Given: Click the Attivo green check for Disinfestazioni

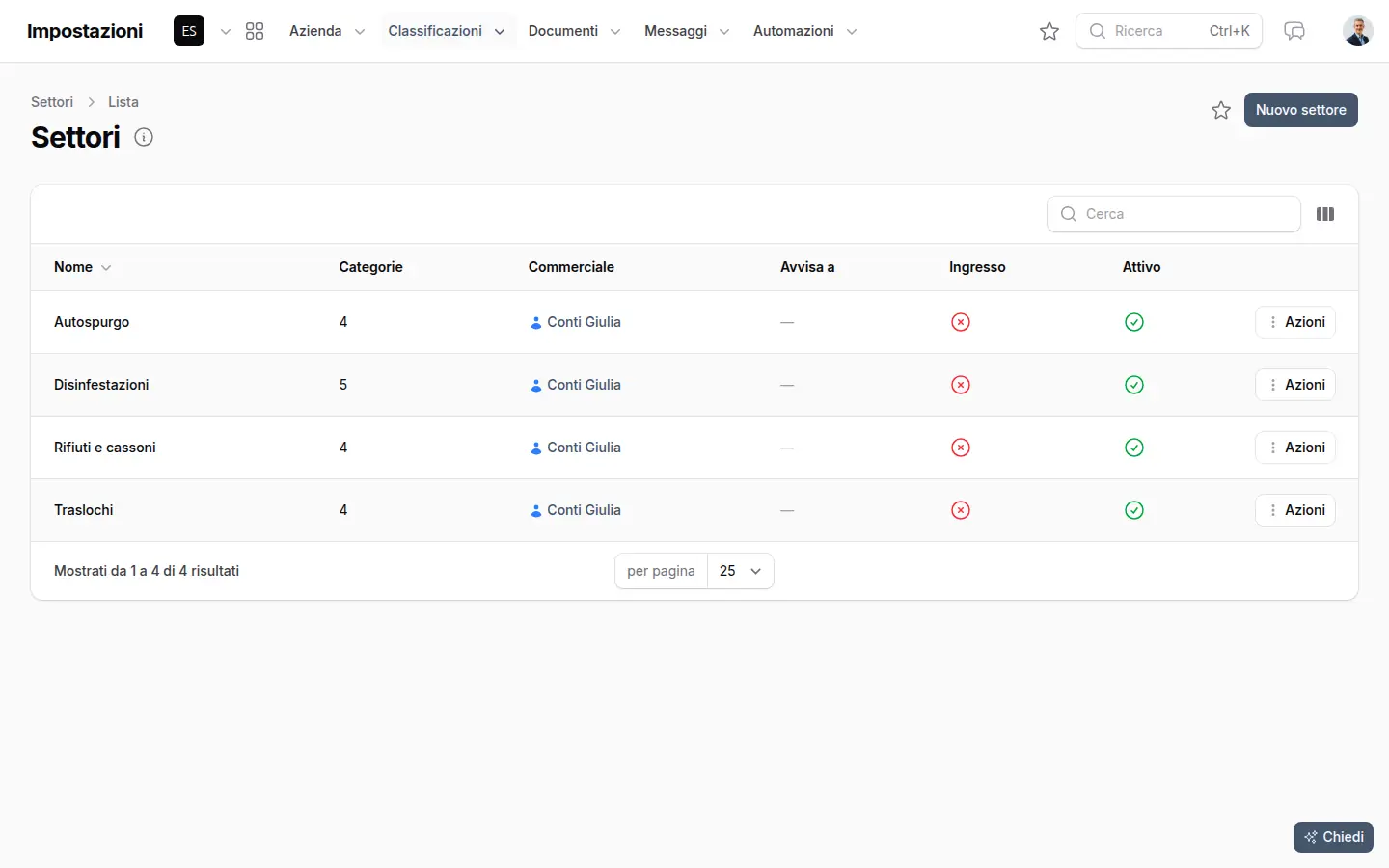Looking at the screenshot, I should 1134,385.
